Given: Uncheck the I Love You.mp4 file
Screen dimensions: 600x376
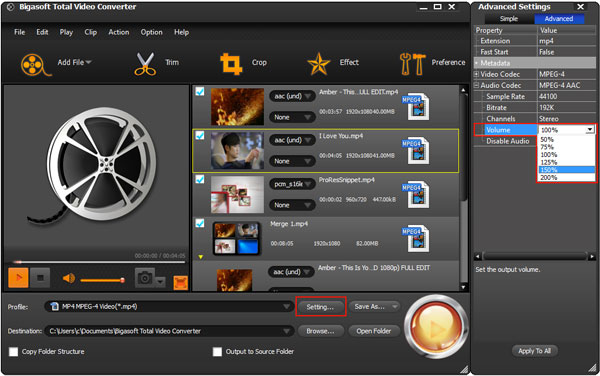Looking at the screenshot, I should point(200,135).
